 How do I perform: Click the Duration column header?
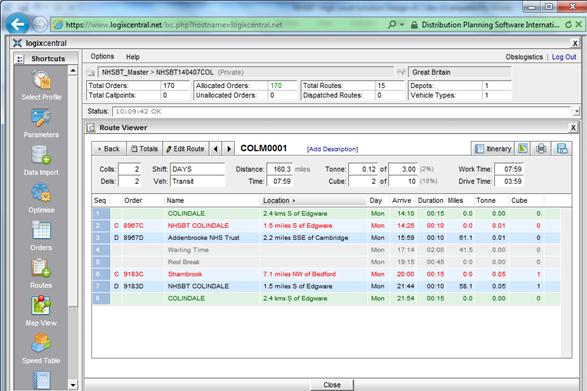431,200
